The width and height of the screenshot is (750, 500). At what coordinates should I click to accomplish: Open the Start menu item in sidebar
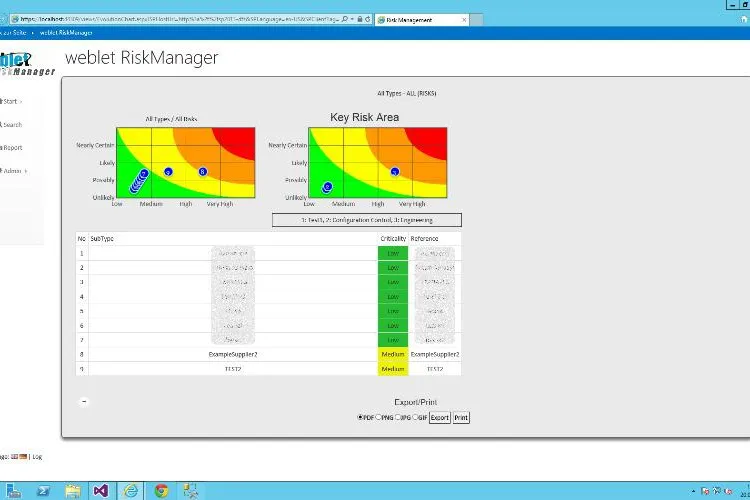[x=10, y=101]
